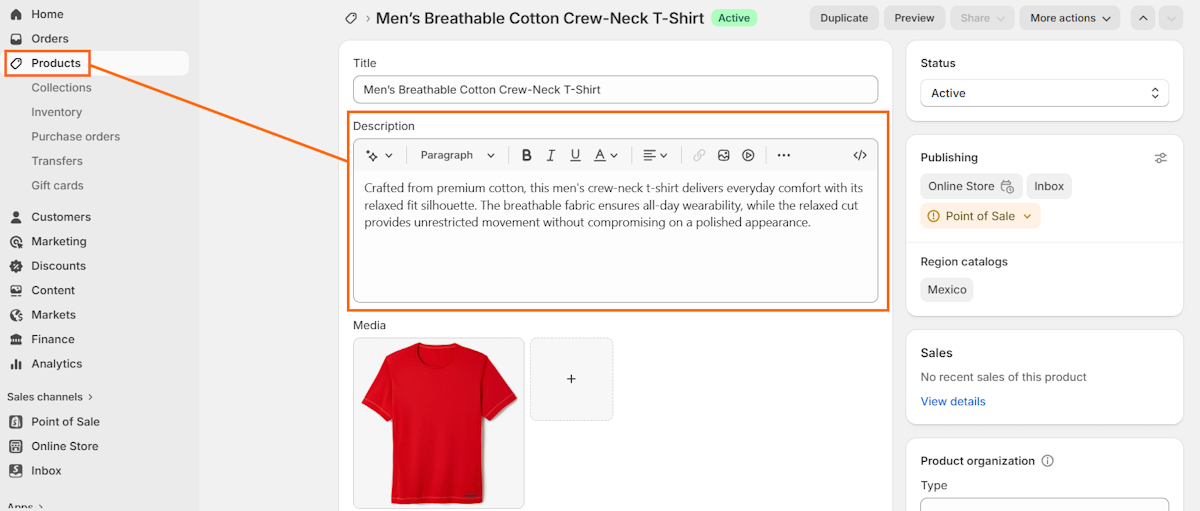Viewport: 1200px width, 511px height.
Task: Open AI magic generate text menu
Action: pos(379,155)
